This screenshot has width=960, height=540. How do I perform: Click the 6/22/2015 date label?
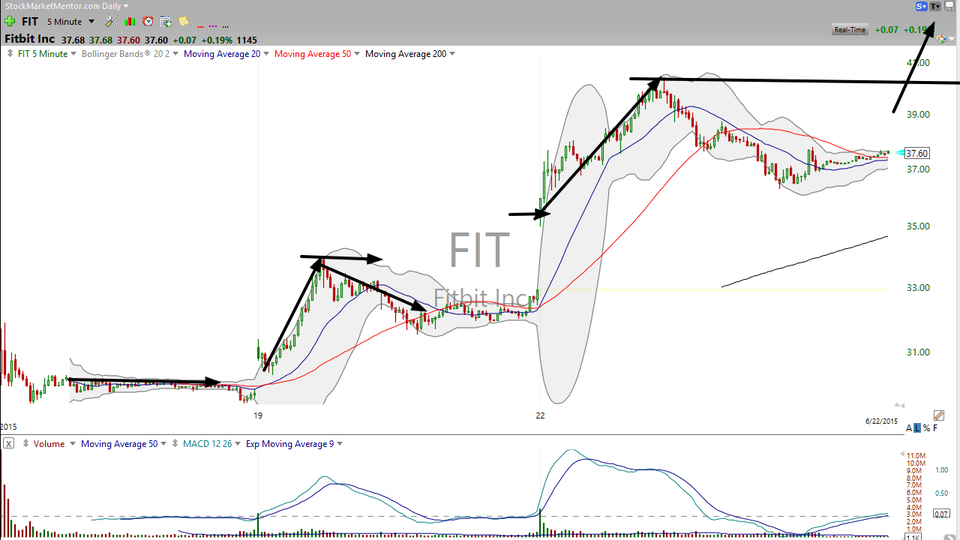(x=881, y=421)
